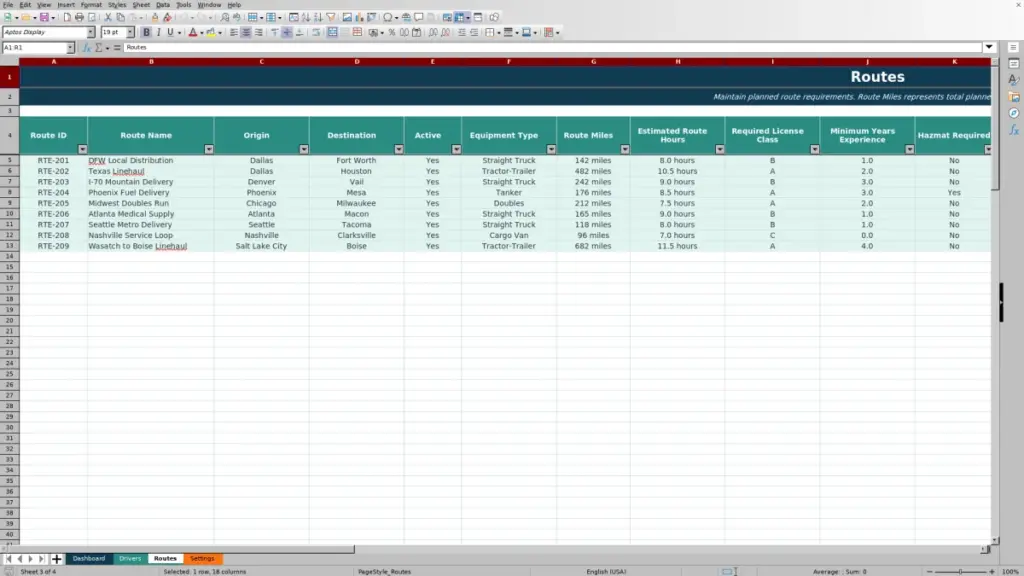Open the Origin column filter dropdown
Screen dimensions: 1024x576
(304, 150)
